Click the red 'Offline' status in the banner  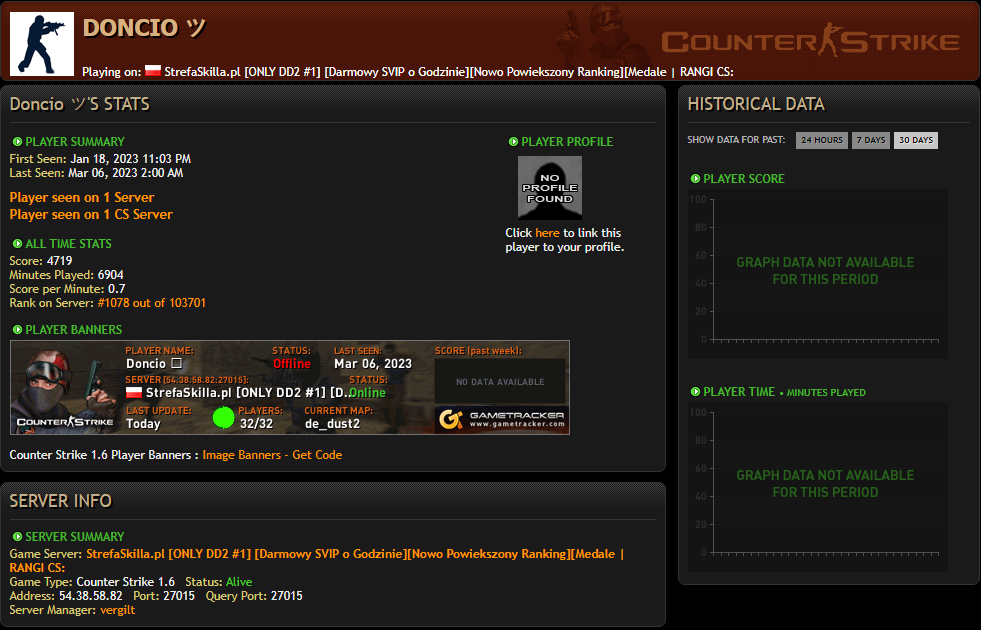coord(292,363)
